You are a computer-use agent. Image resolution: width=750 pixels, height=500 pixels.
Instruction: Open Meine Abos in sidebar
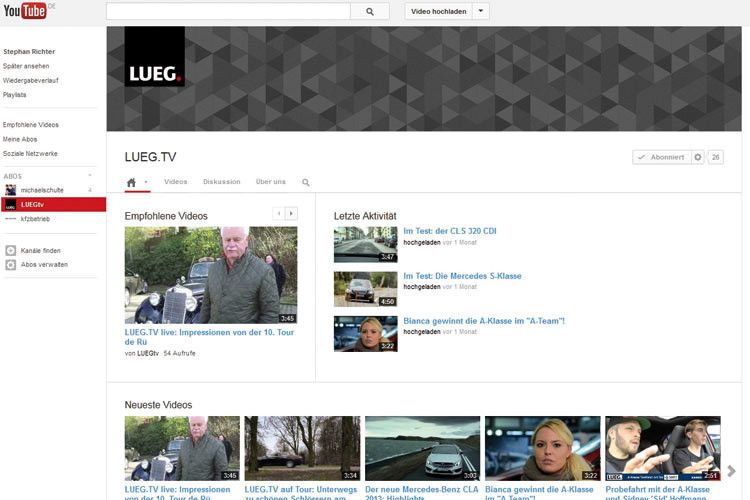20,139
